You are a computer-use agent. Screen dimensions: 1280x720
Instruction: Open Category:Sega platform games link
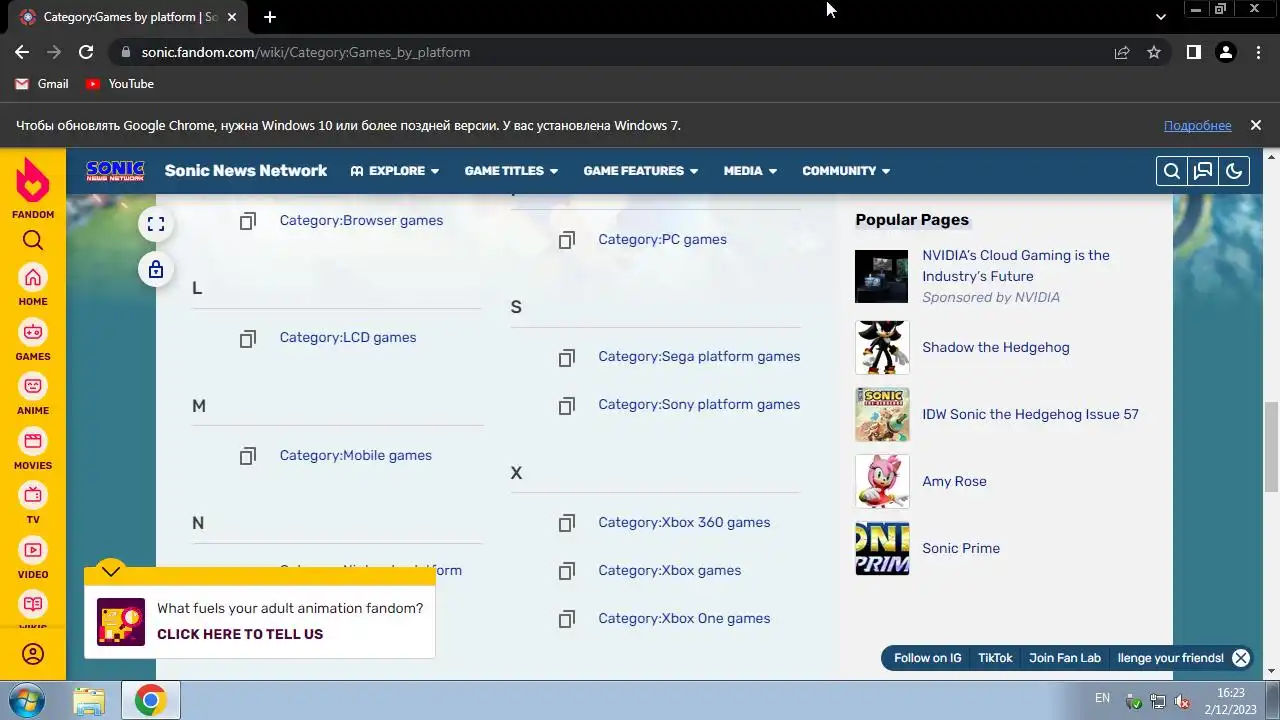click(699, 356)
